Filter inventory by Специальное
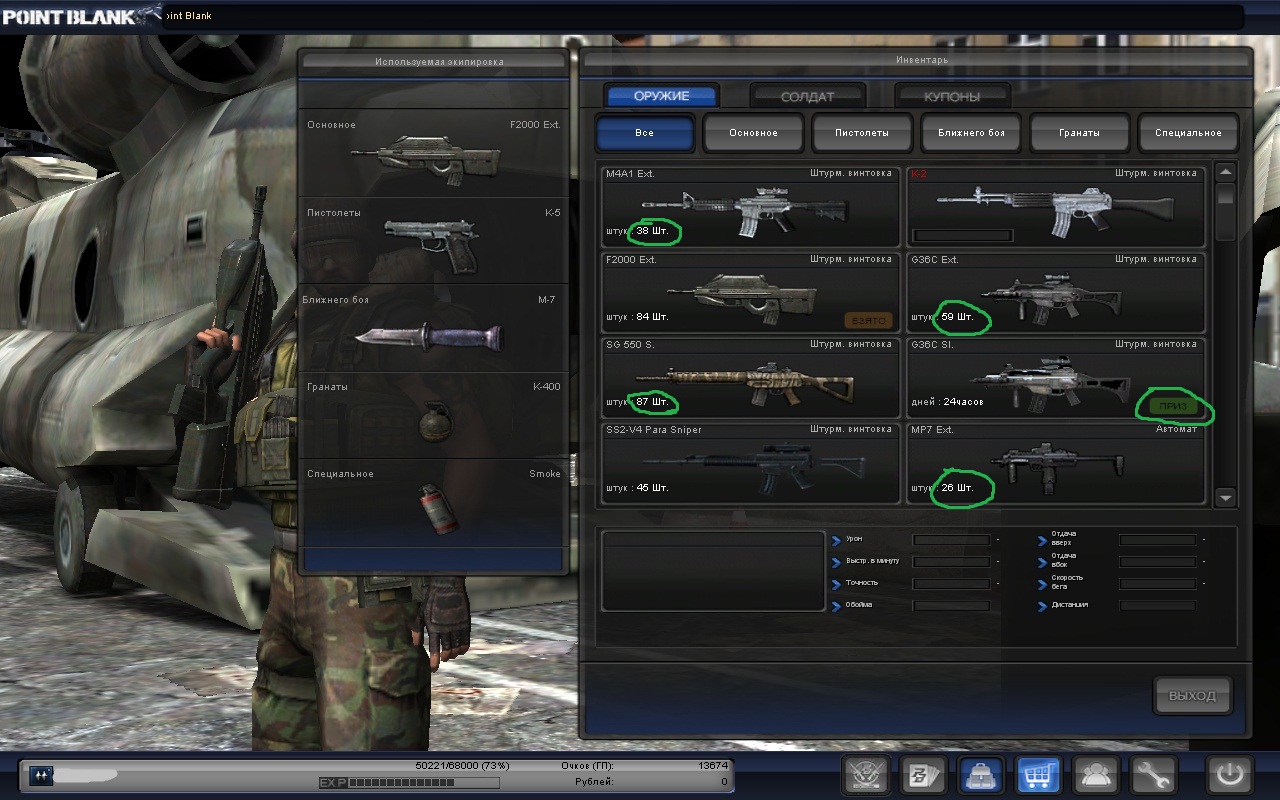This screenshot has width=1280, height=800. coord(1188,133)
